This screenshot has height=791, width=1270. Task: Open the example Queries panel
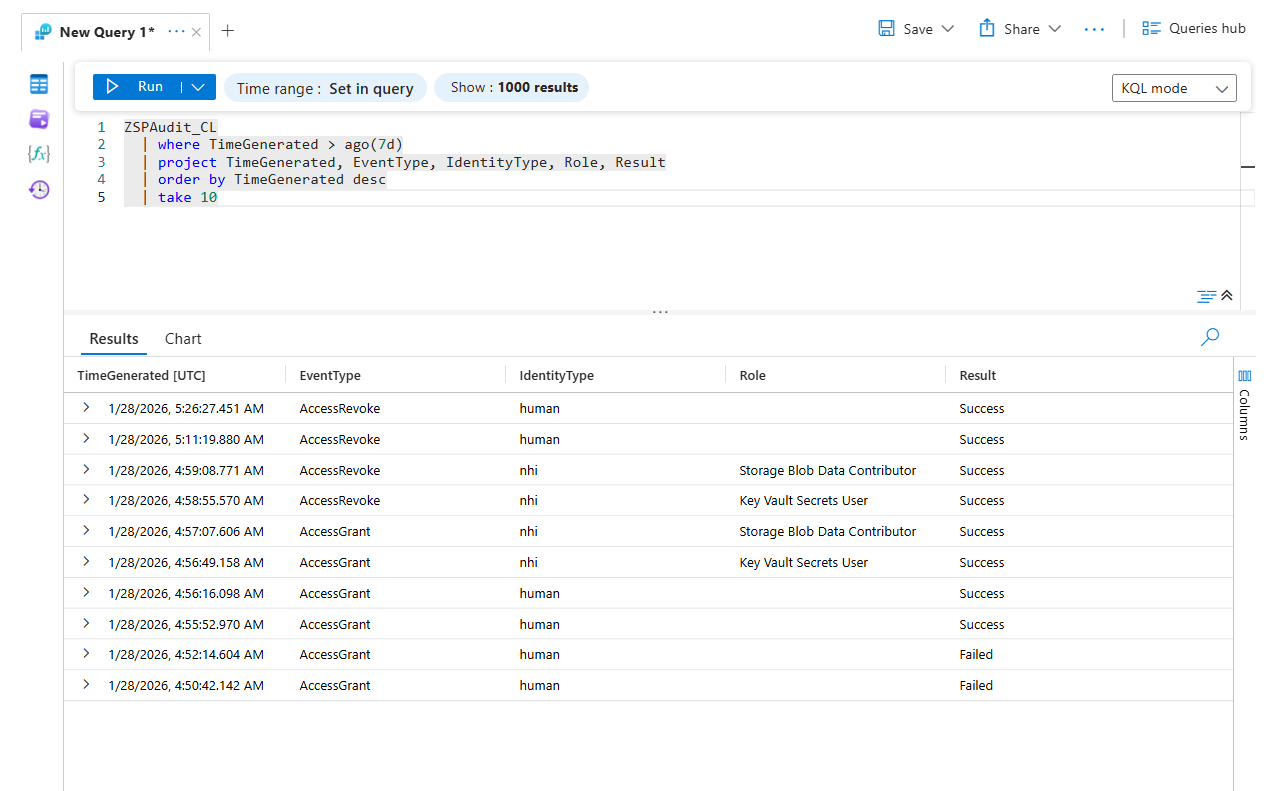[x=38, y=119]
